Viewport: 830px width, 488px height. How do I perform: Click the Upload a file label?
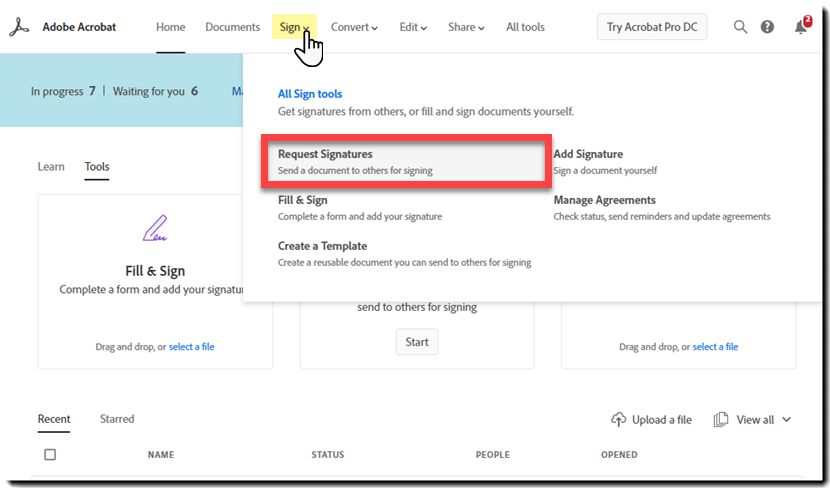[662, 420]
